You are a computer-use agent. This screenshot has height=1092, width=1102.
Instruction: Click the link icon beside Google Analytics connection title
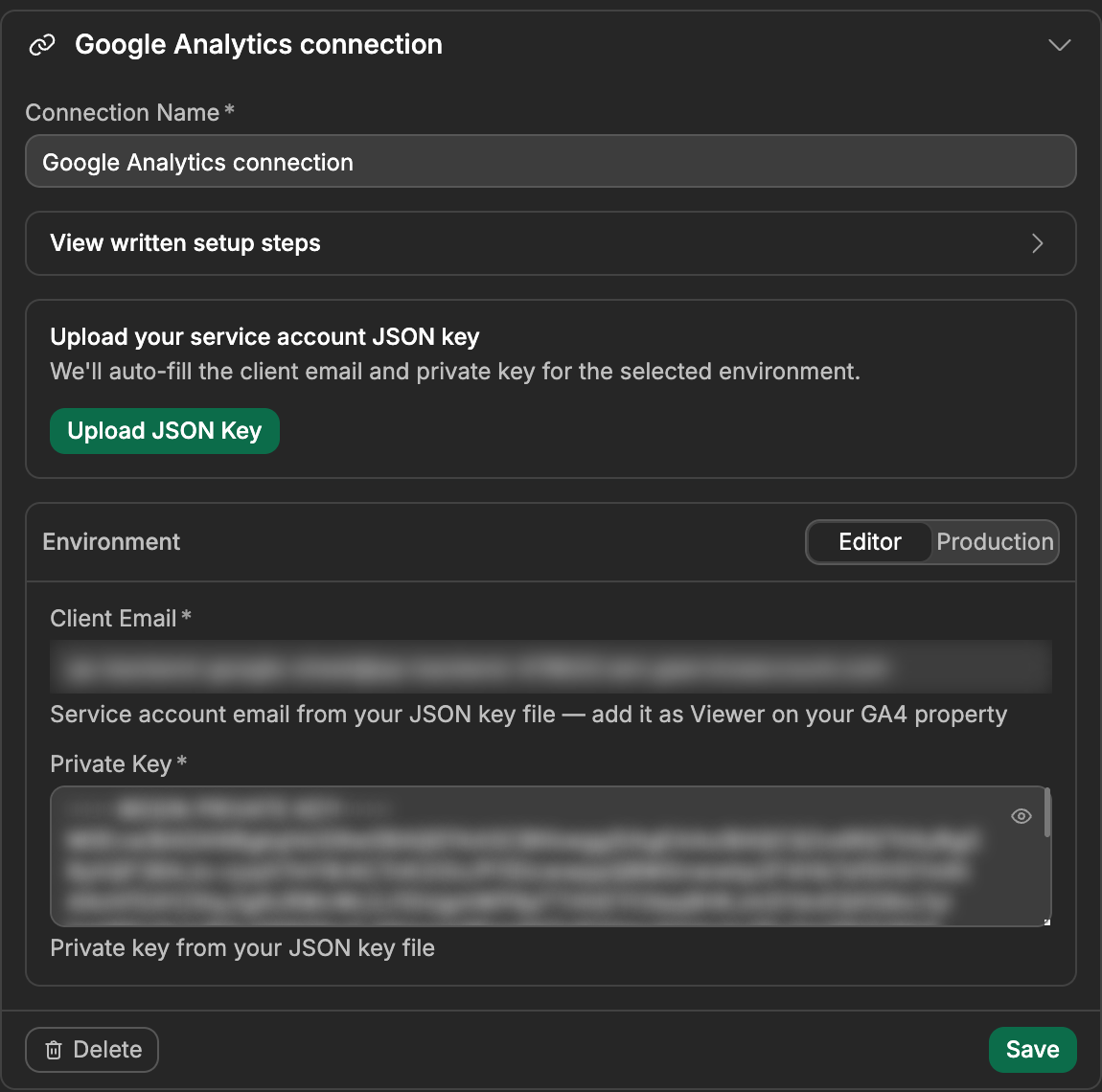(42, 45)
